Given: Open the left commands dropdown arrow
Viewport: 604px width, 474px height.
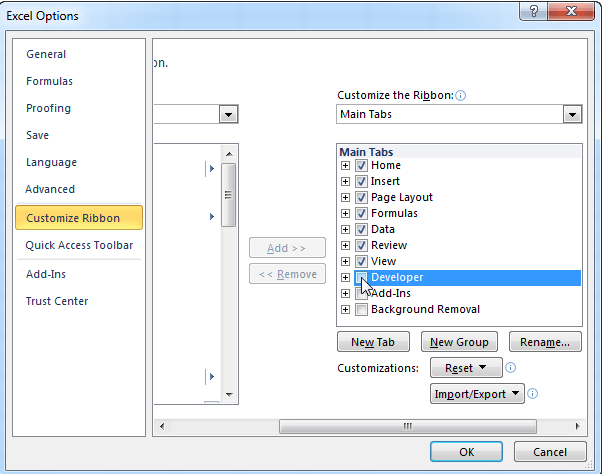Looking at the screenshot, I should pyautogui.click(x=228, y=114).
